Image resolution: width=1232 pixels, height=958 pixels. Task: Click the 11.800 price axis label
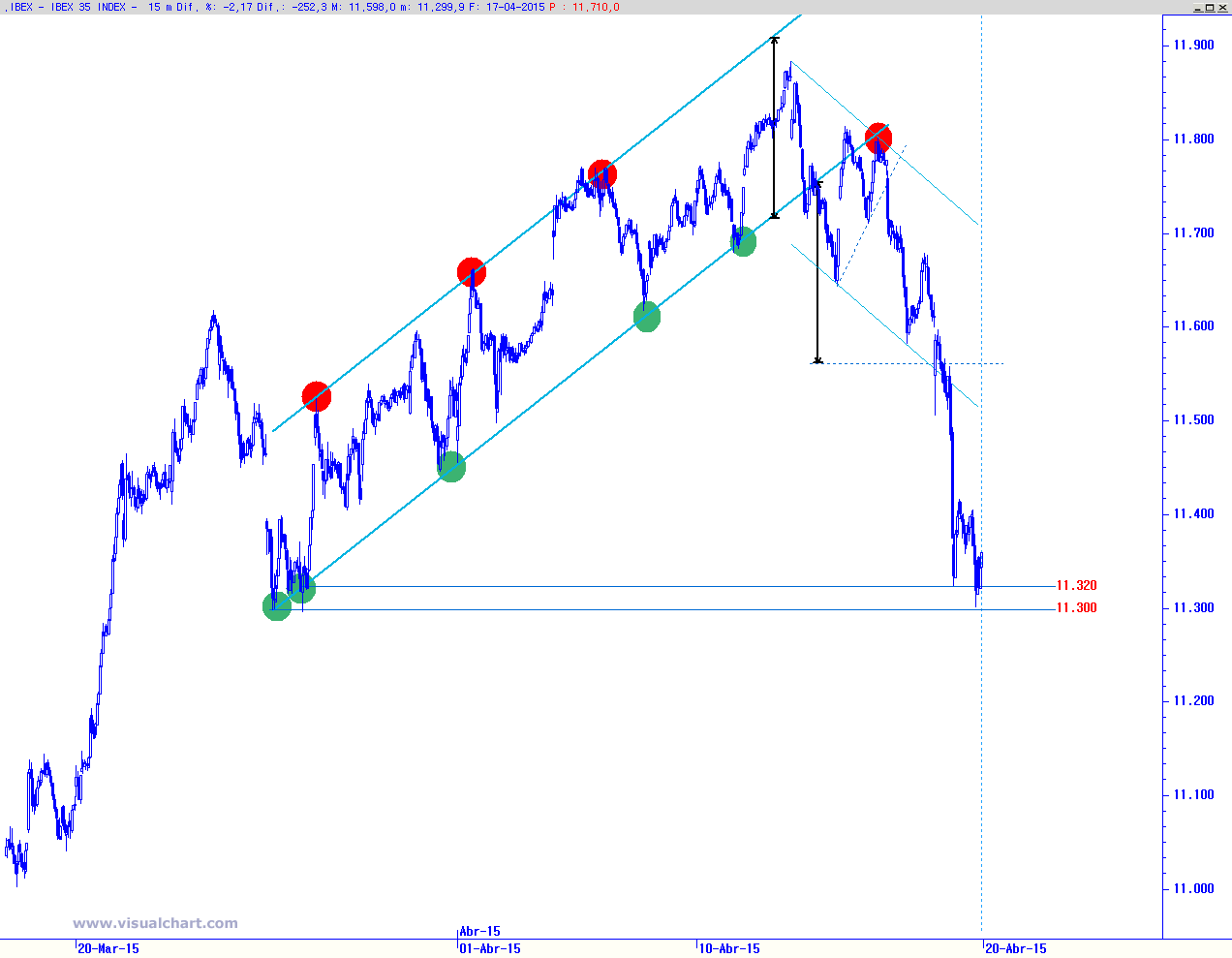1192,139
